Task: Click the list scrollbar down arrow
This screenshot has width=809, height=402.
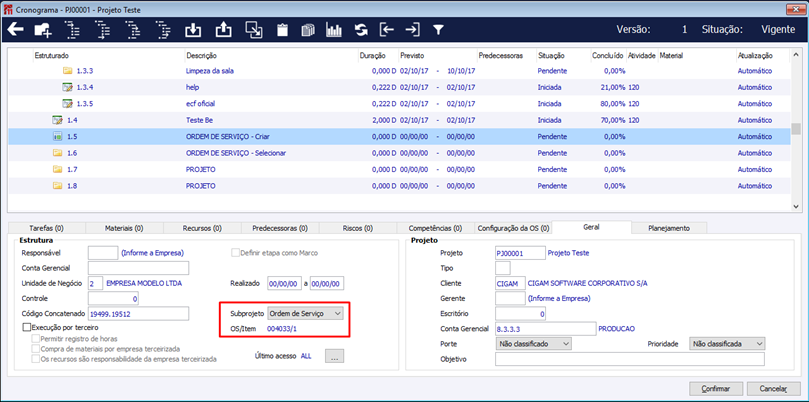Action: [x=796, y=205]
